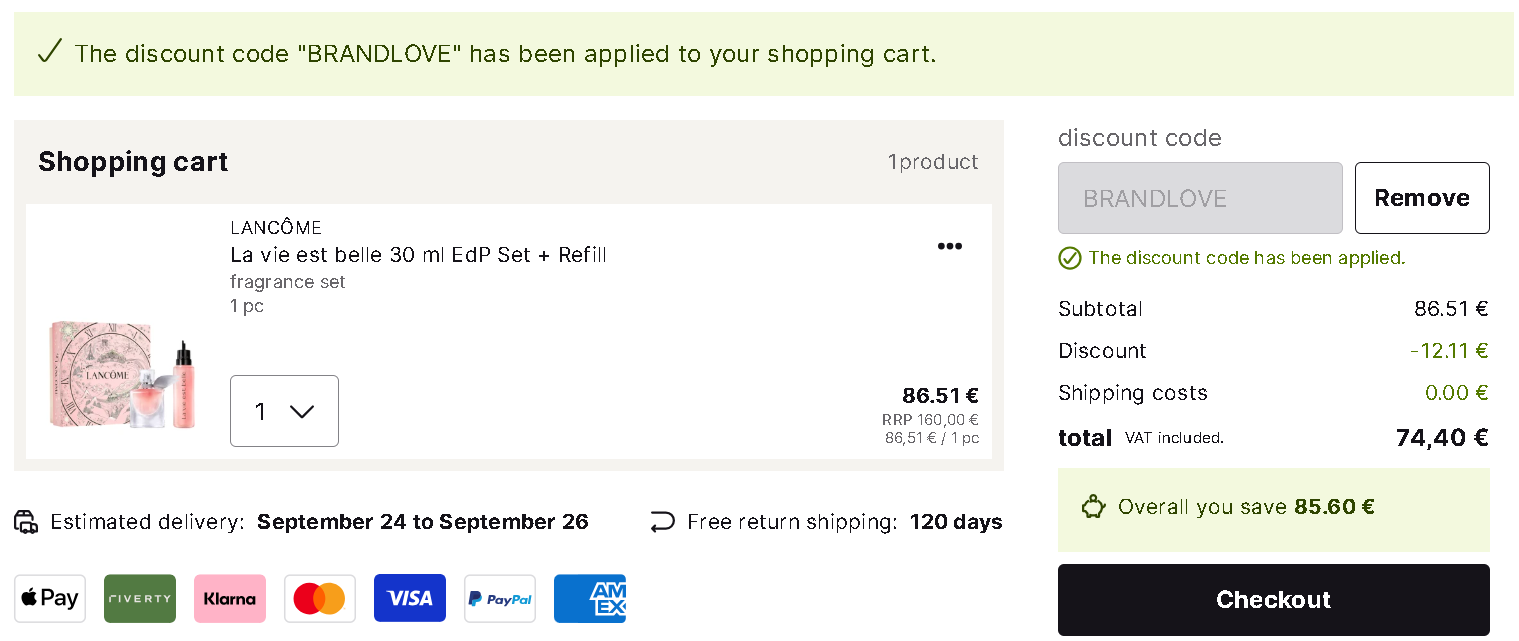Screen dimensions: 1519x641
Task: Click the Riverty payment icon
Action: point(140,598)
